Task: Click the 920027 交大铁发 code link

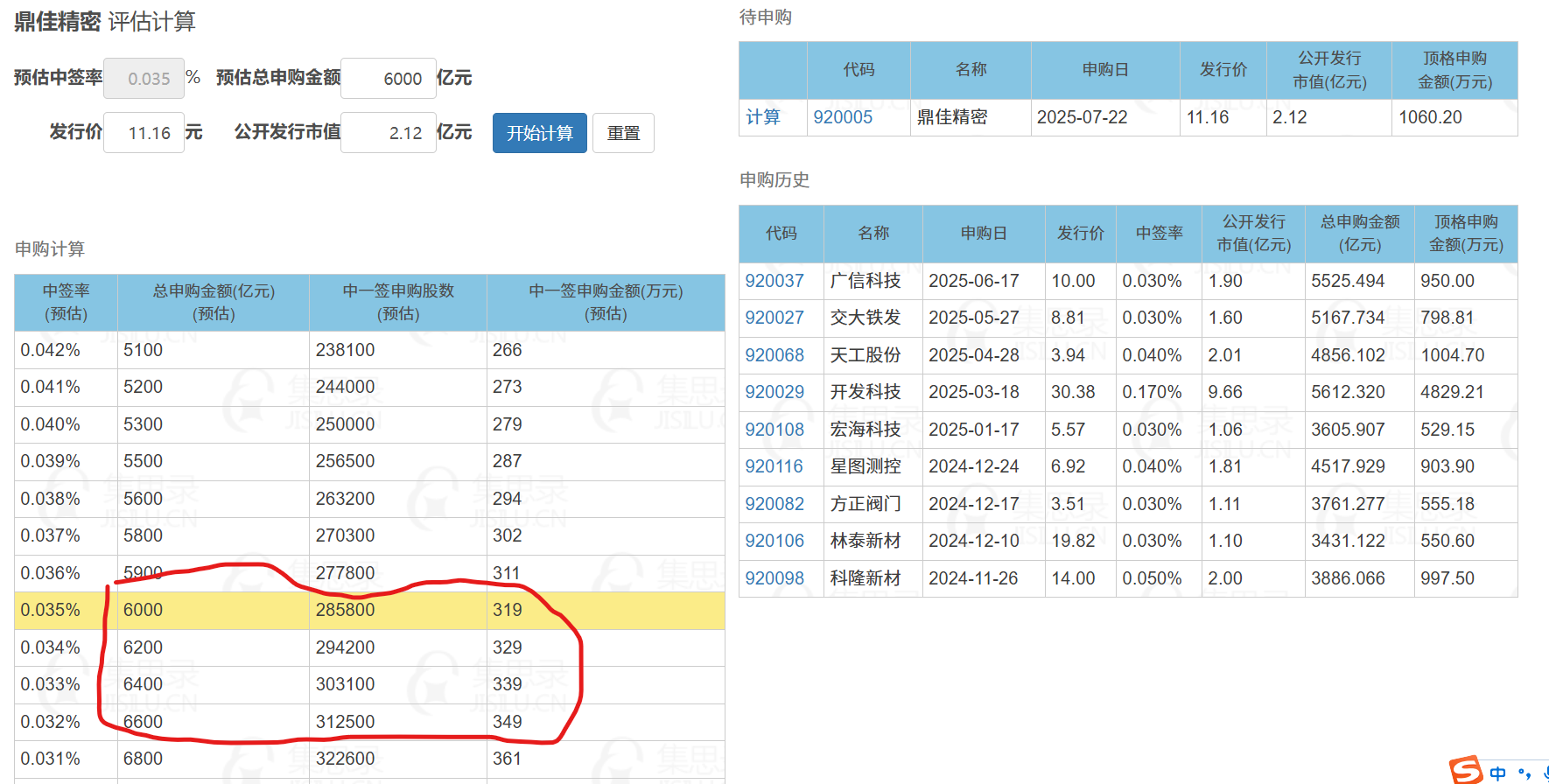Action: (774, 318)
